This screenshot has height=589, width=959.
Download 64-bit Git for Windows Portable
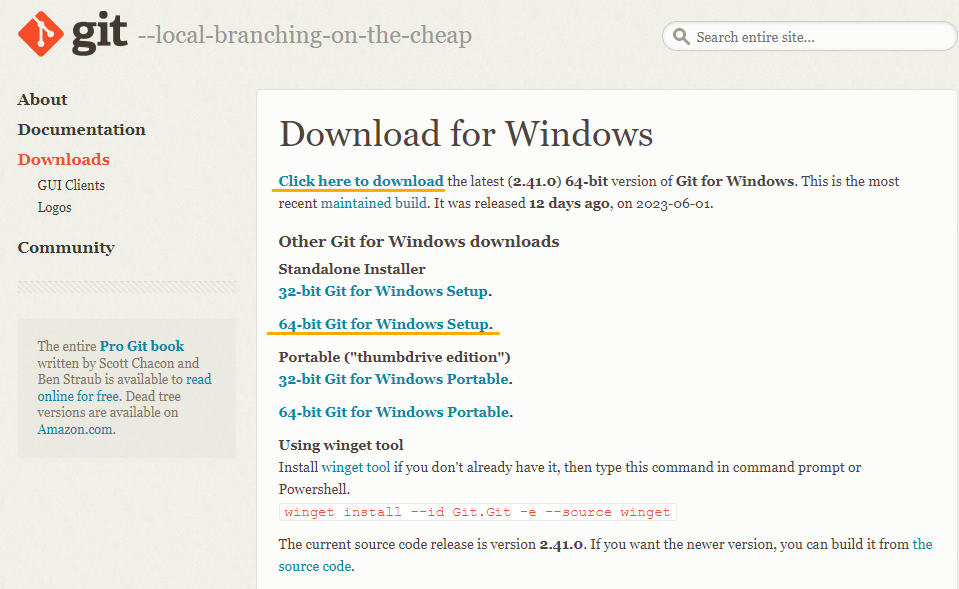[394, 412]
